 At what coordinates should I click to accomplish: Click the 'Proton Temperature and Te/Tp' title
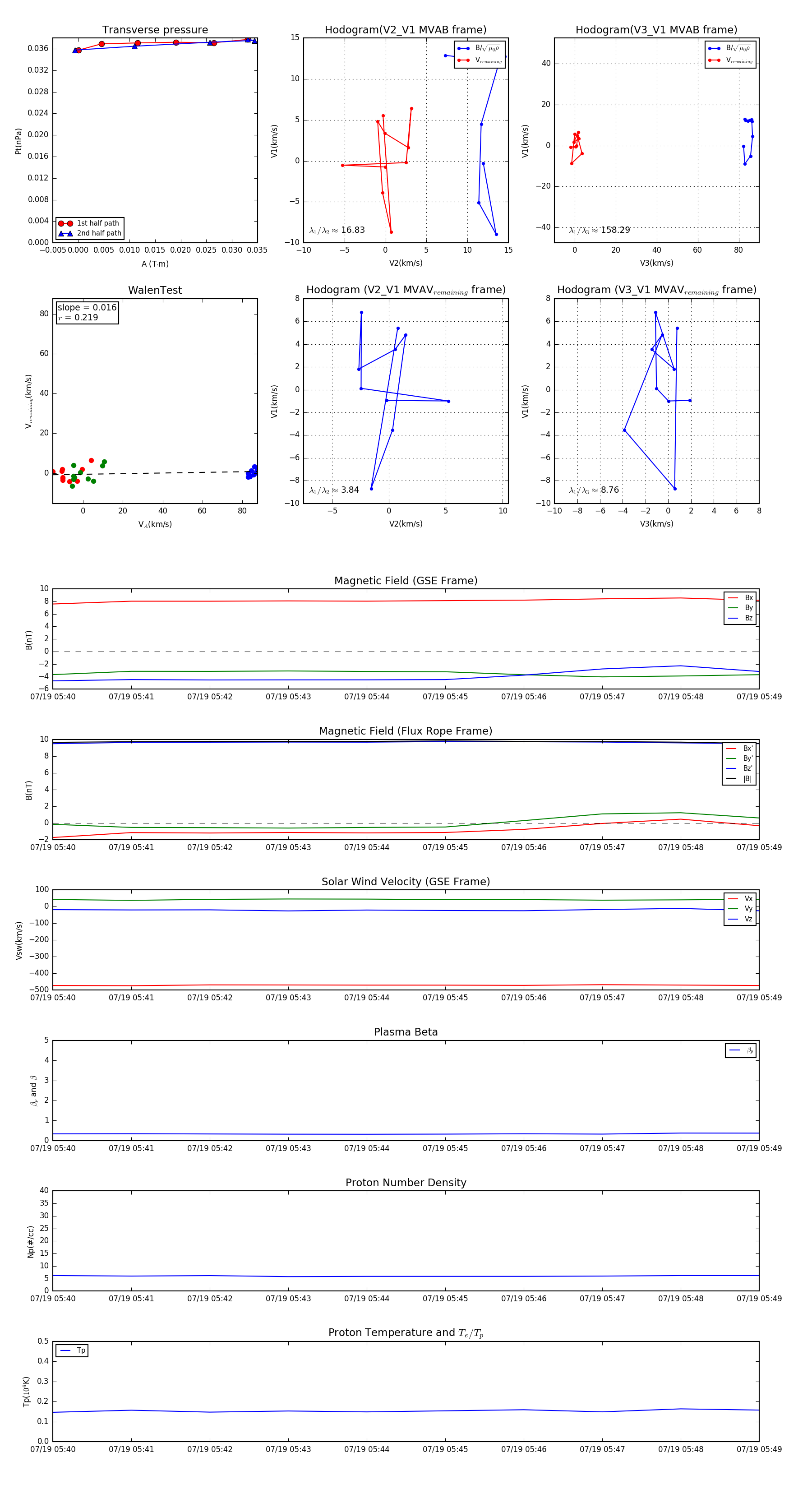406,1333
